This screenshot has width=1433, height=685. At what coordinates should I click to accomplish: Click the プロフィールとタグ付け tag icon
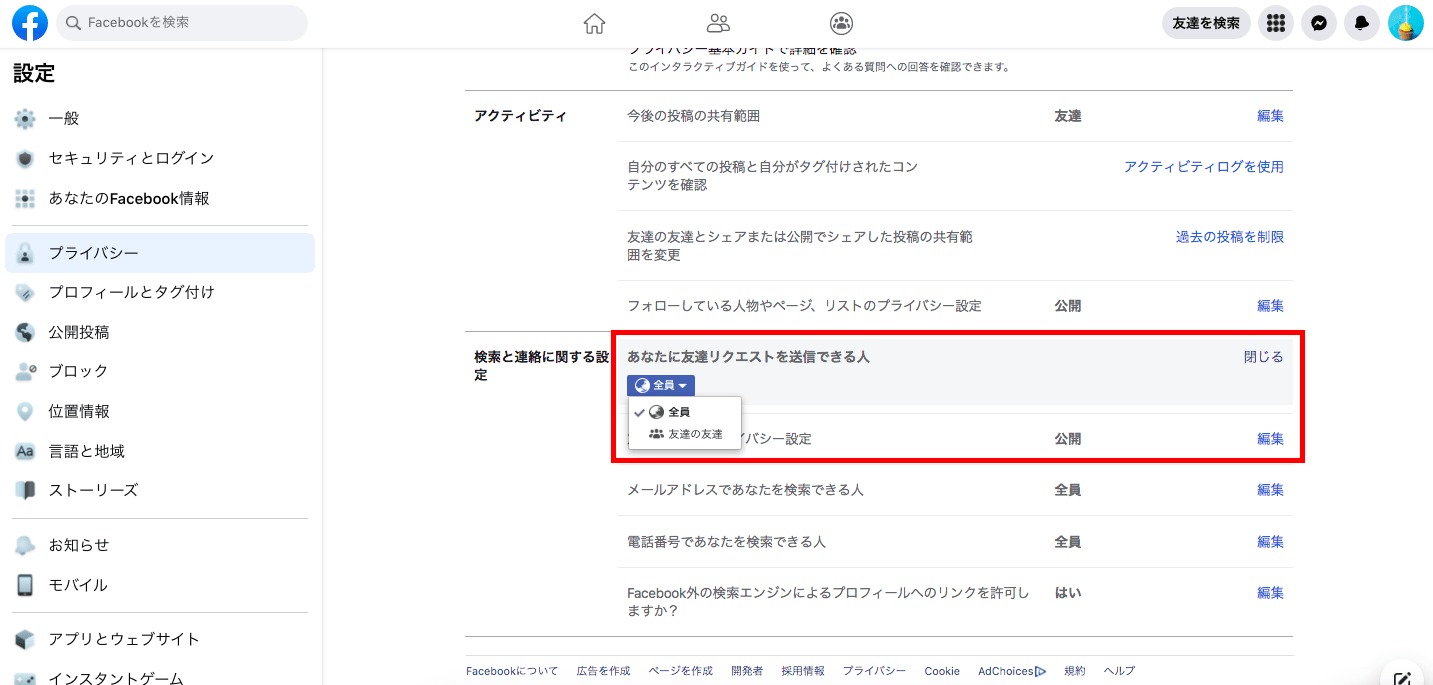[x=25, y=293]
